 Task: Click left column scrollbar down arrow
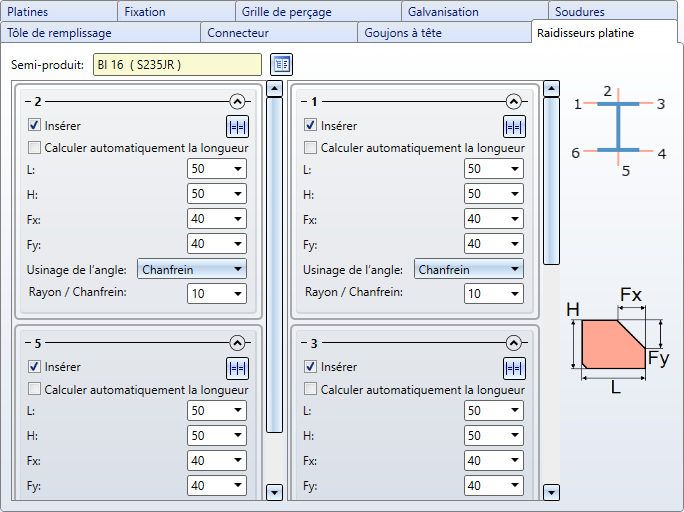pos(274,492)
